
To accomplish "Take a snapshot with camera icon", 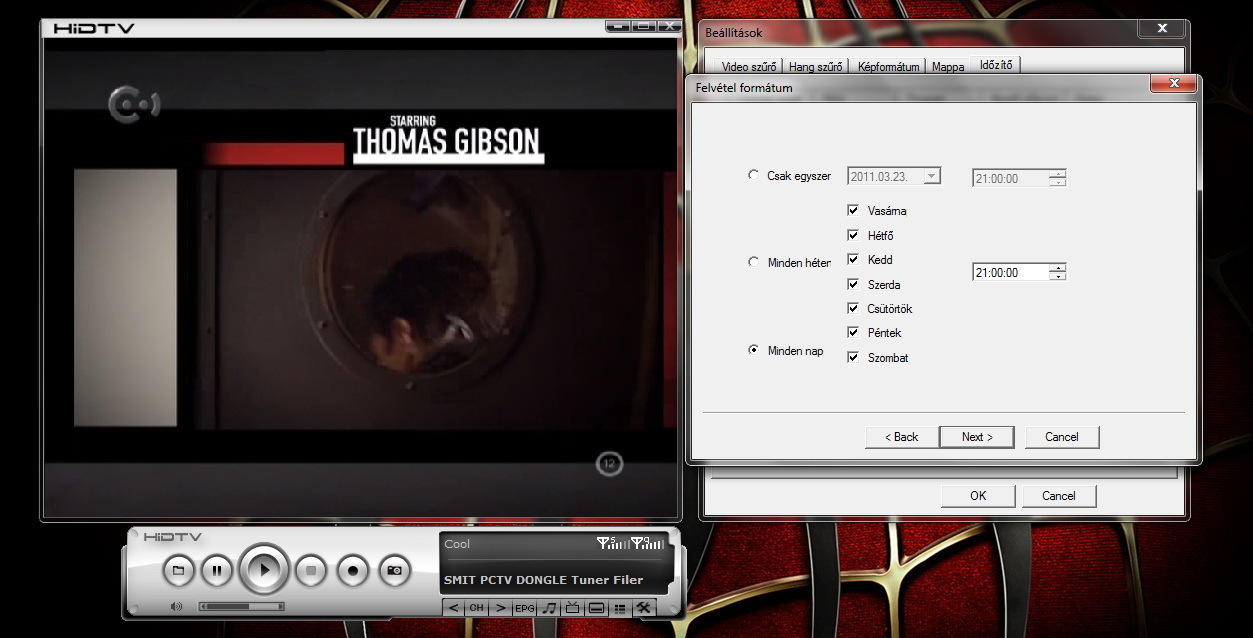I will [394, 570].
